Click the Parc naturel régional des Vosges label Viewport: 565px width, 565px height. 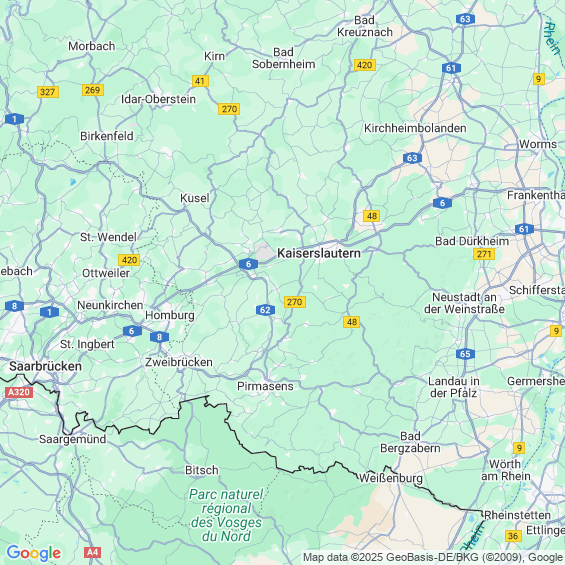pyautogui.click(x=226, y=515)
